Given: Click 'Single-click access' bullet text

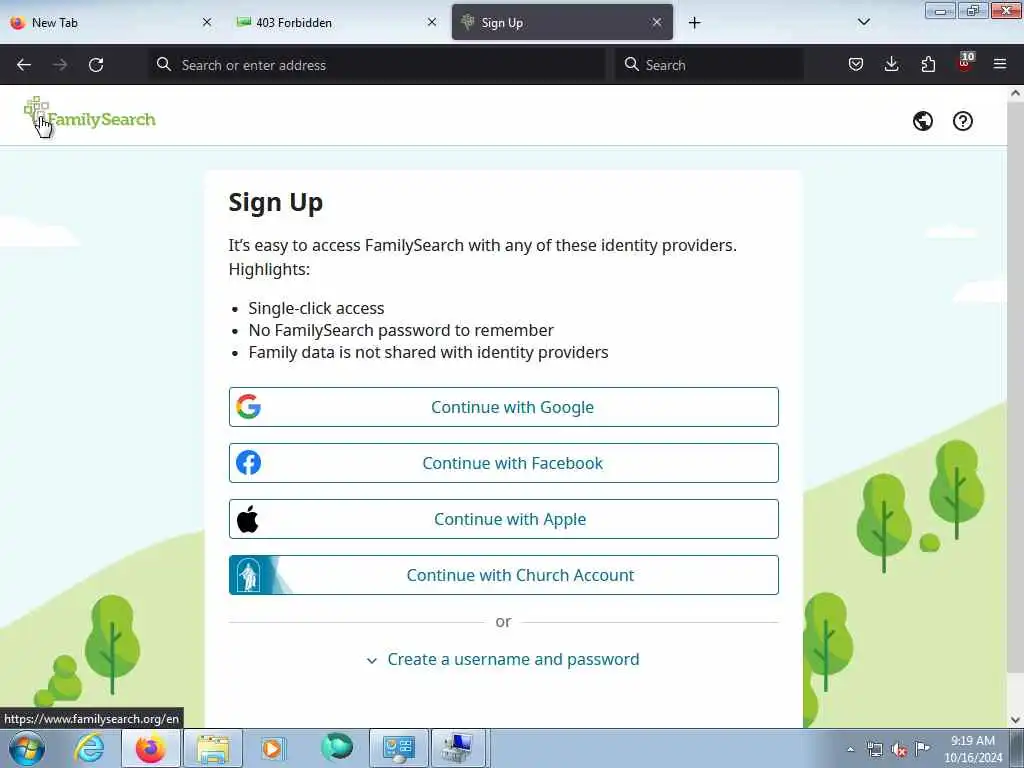Looking at the screenshot, I should [x=316, y=308].
